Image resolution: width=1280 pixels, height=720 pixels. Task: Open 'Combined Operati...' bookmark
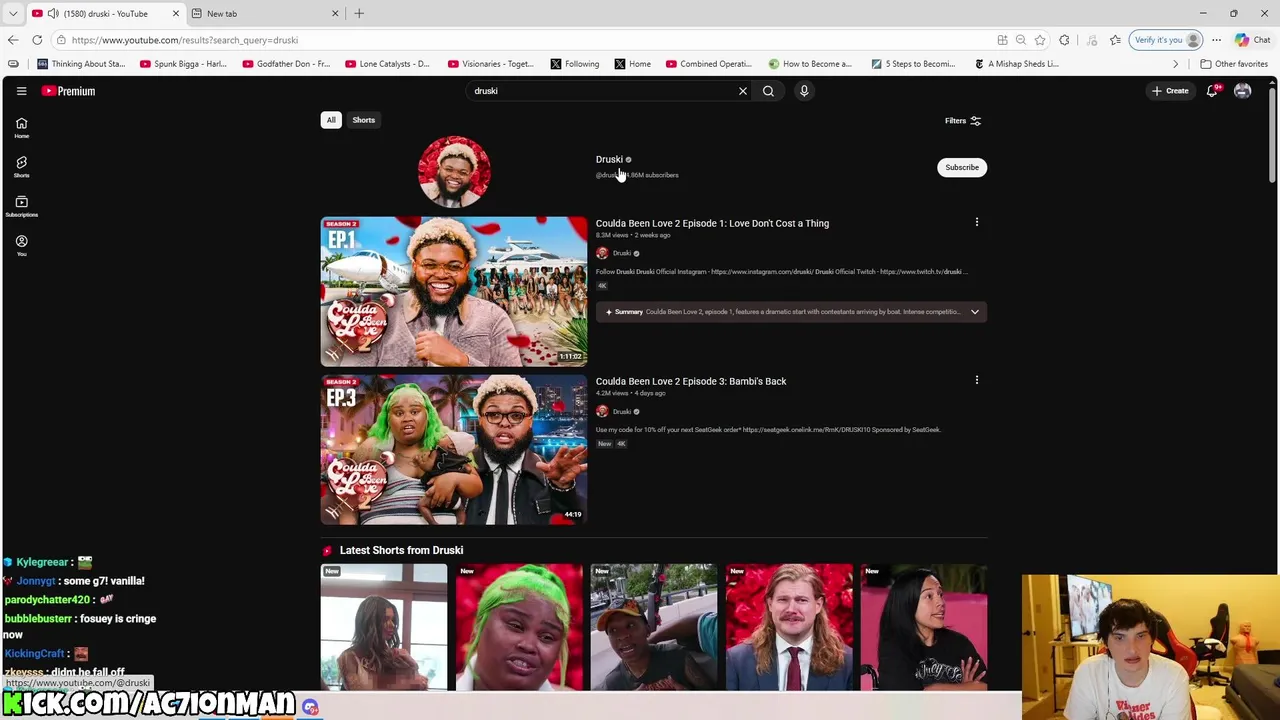(708, 64)
